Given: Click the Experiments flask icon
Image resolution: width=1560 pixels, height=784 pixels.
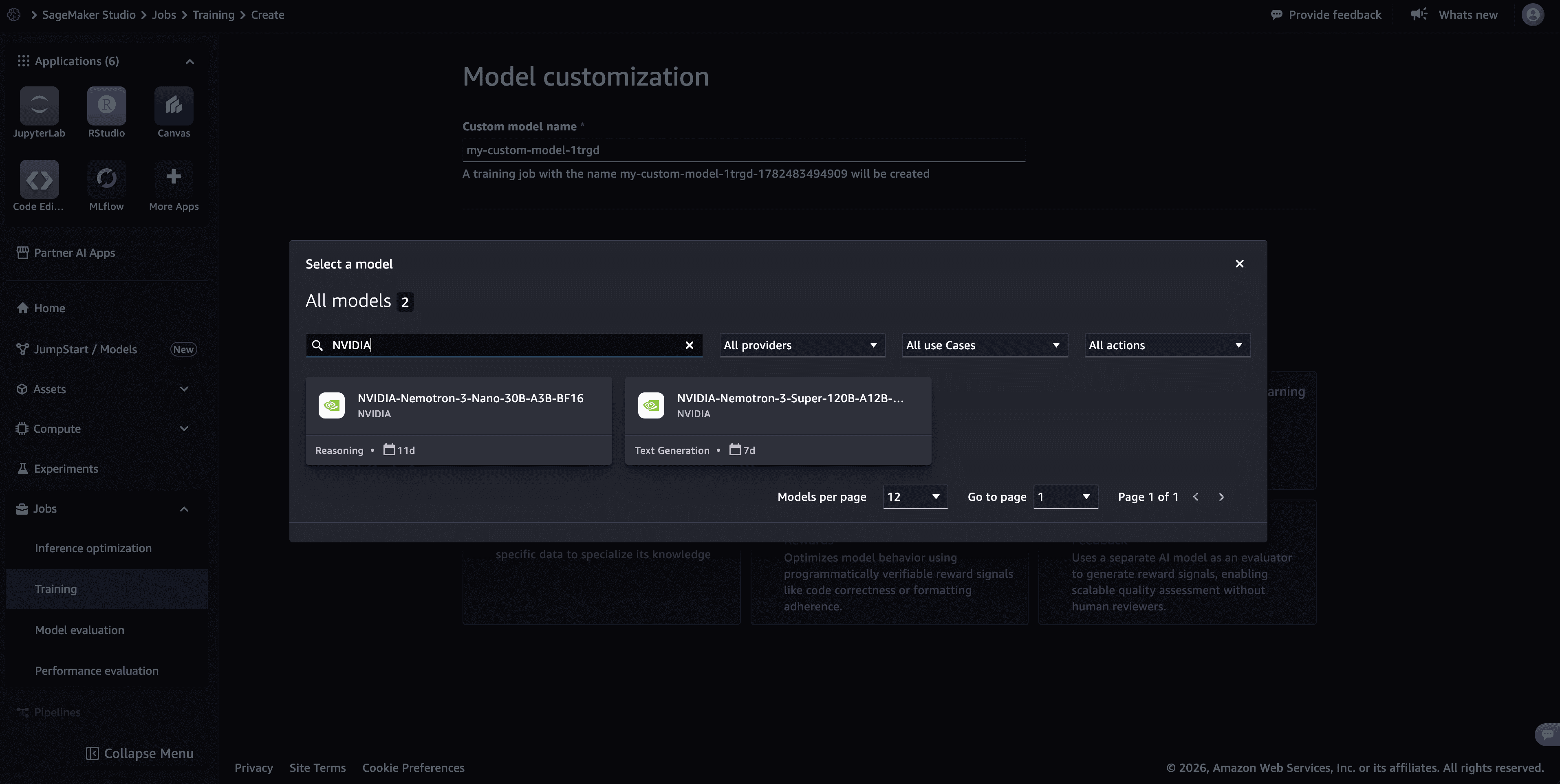Looking at the screenshot, I should click(22, 469).
